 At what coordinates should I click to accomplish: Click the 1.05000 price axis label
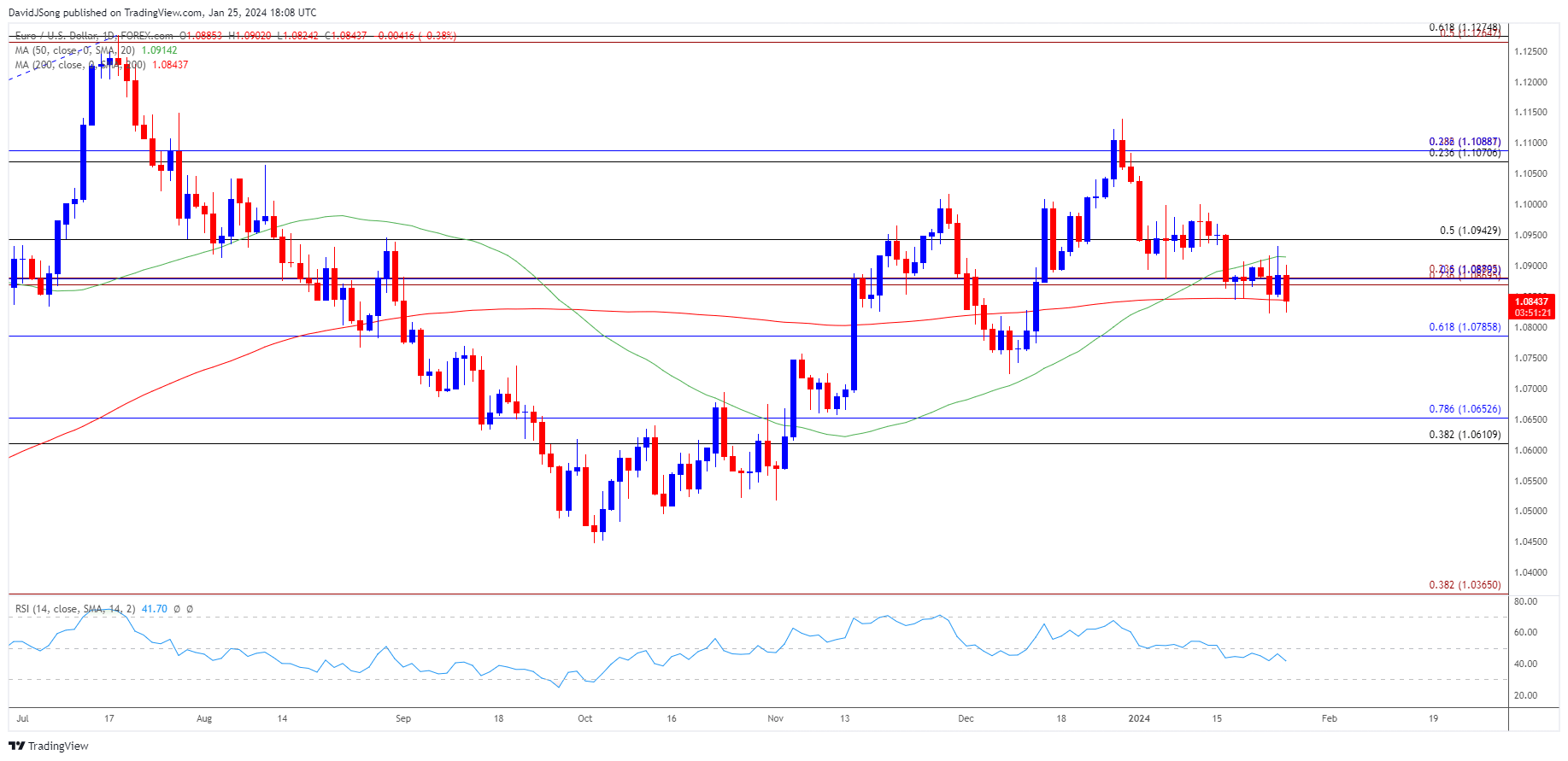(x=1530, y=512)
